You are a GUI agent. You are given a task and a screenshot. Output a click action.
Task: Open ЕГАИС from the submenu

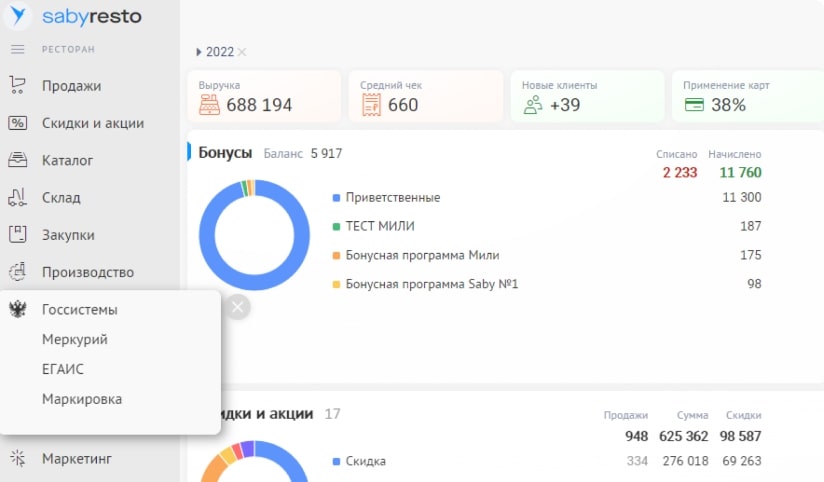point(63,369)
